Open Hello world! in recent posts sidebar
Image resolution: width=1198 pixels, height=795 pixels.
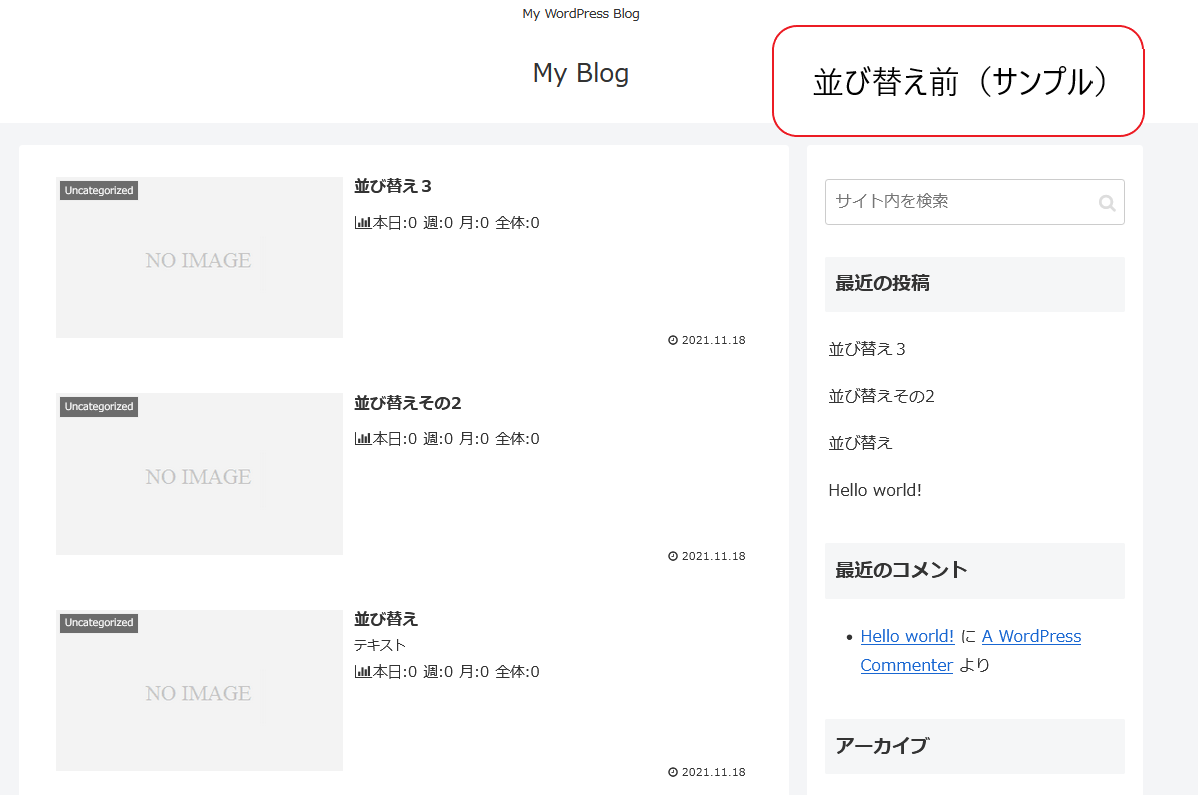(x=875, y=490)
